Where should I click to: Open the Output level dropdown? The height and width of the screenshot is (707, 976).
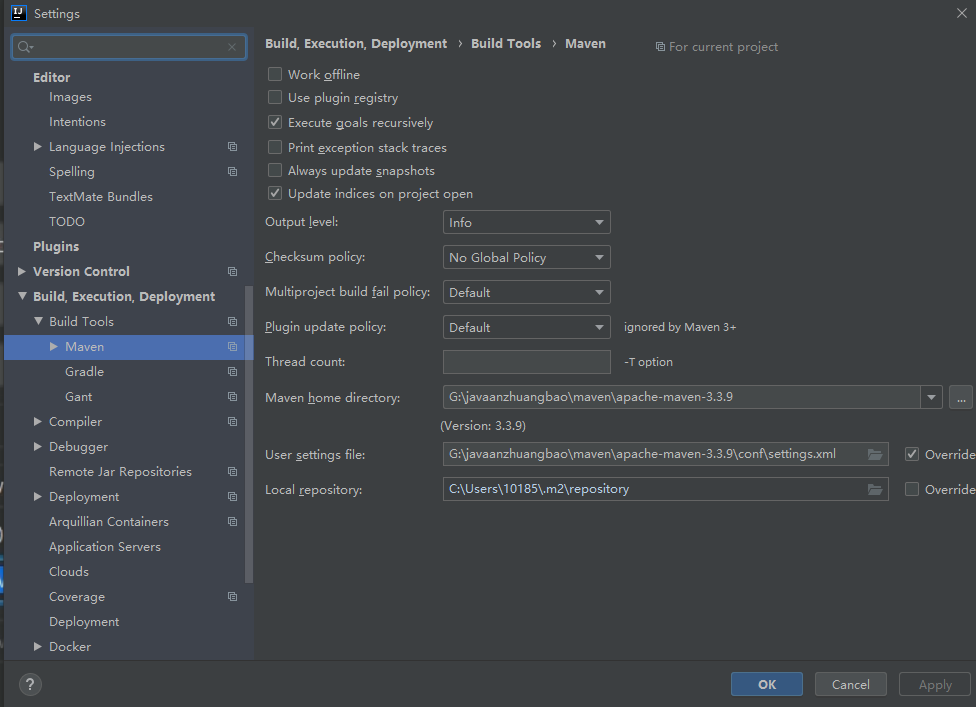click(526, 223)
